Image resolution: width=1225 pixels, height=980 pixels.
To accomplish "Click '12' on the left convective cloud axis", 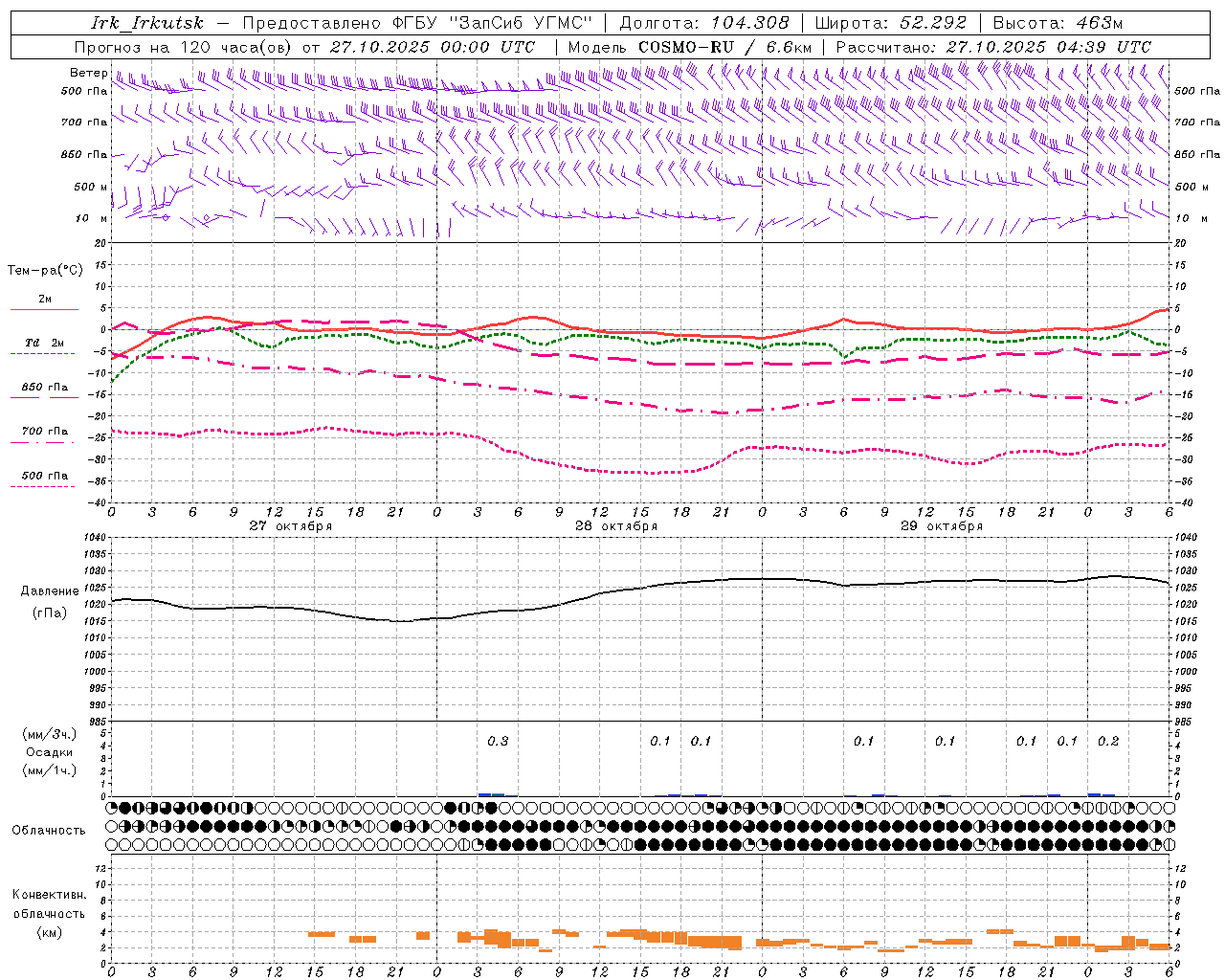I will (x=100, y=868).
